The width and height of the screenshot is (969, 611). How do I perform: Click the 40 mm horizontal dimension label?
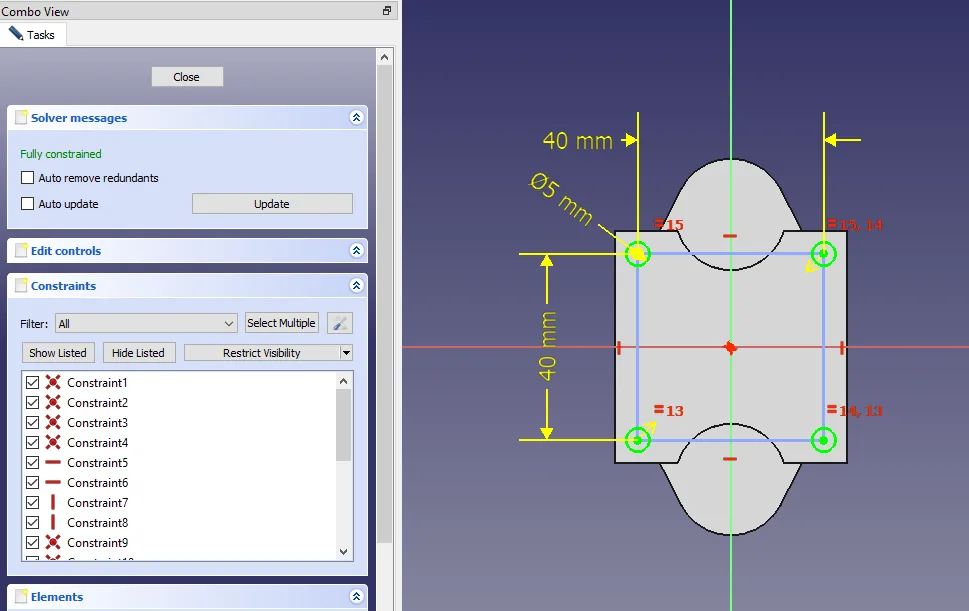point(577,141)
